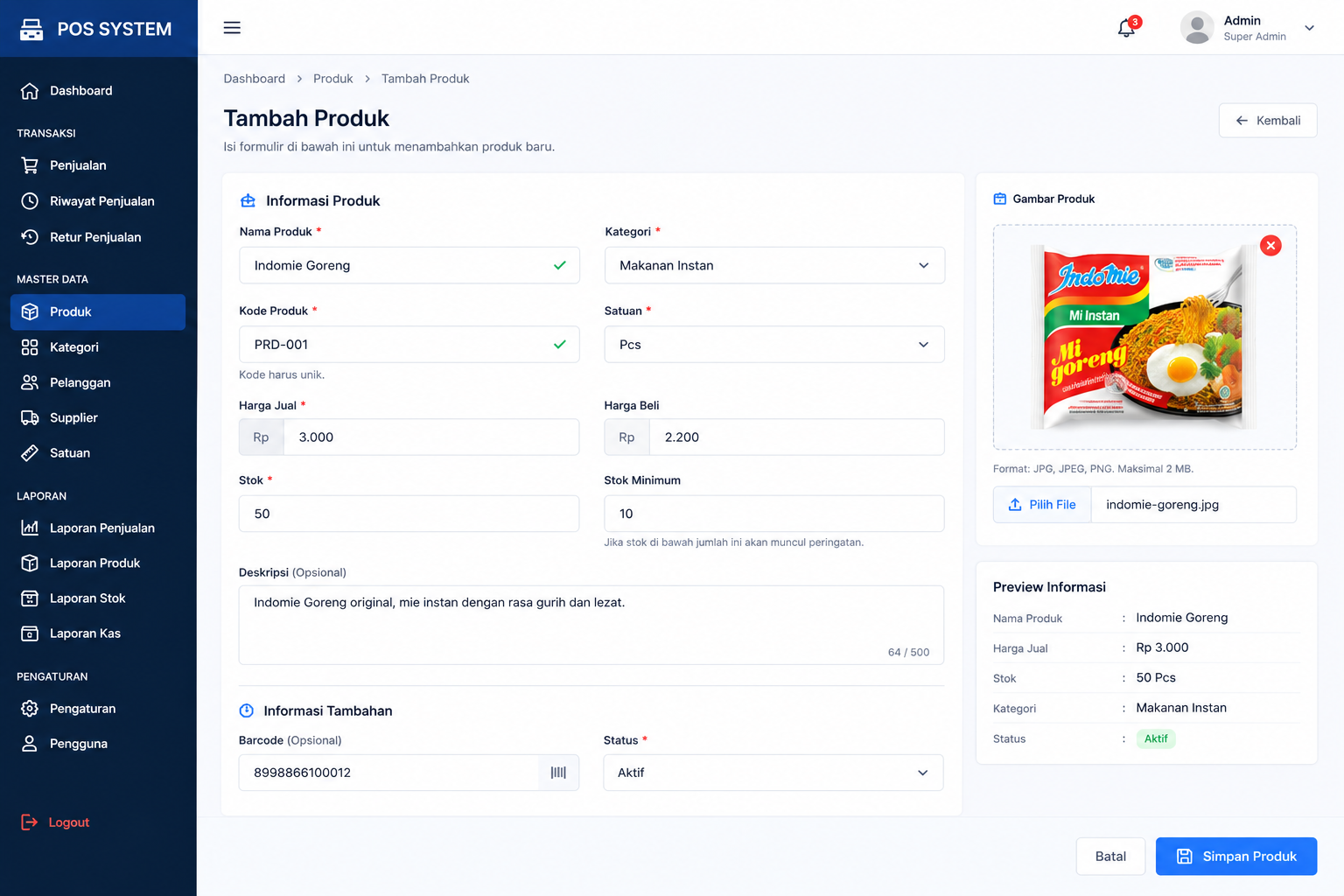Click '50 Pcs' in Preview Informasi
The image size is (1344, 896).
pyautogui.click(x=1156, y=678)
